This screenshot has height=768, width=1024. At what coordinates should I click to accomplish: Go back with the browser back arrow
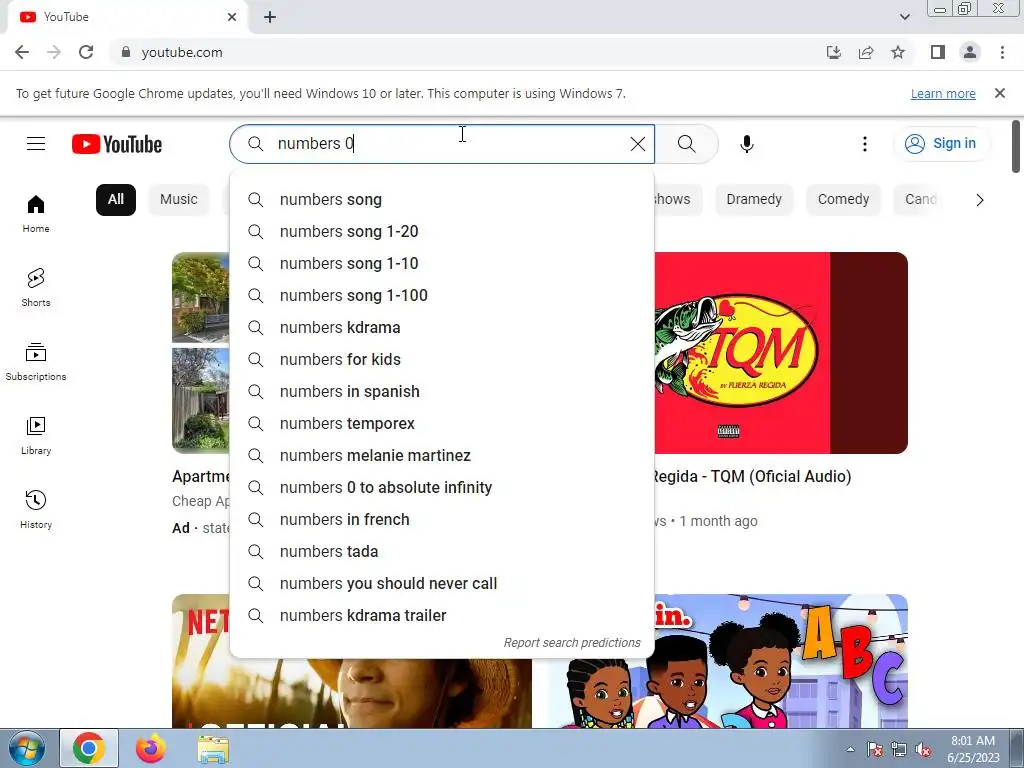(22, 52)
